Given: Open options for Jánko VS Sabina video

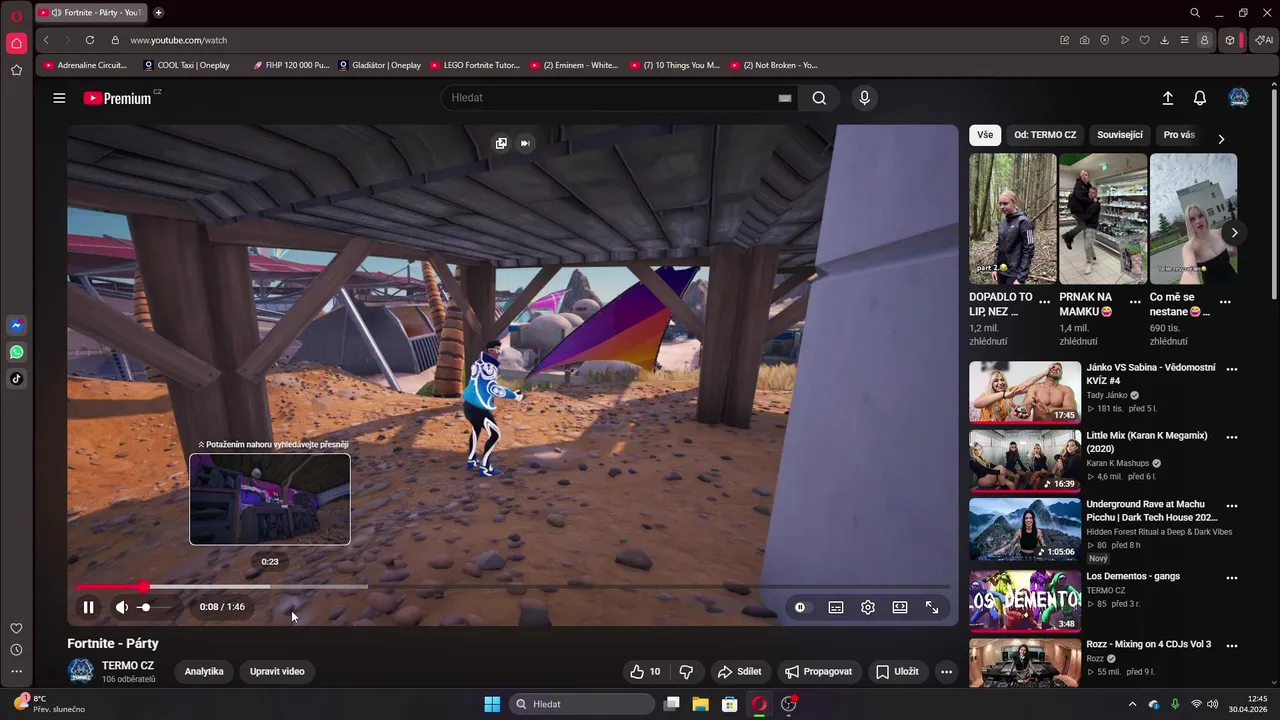Looking at the screenshot, I should coord(1232,369).
